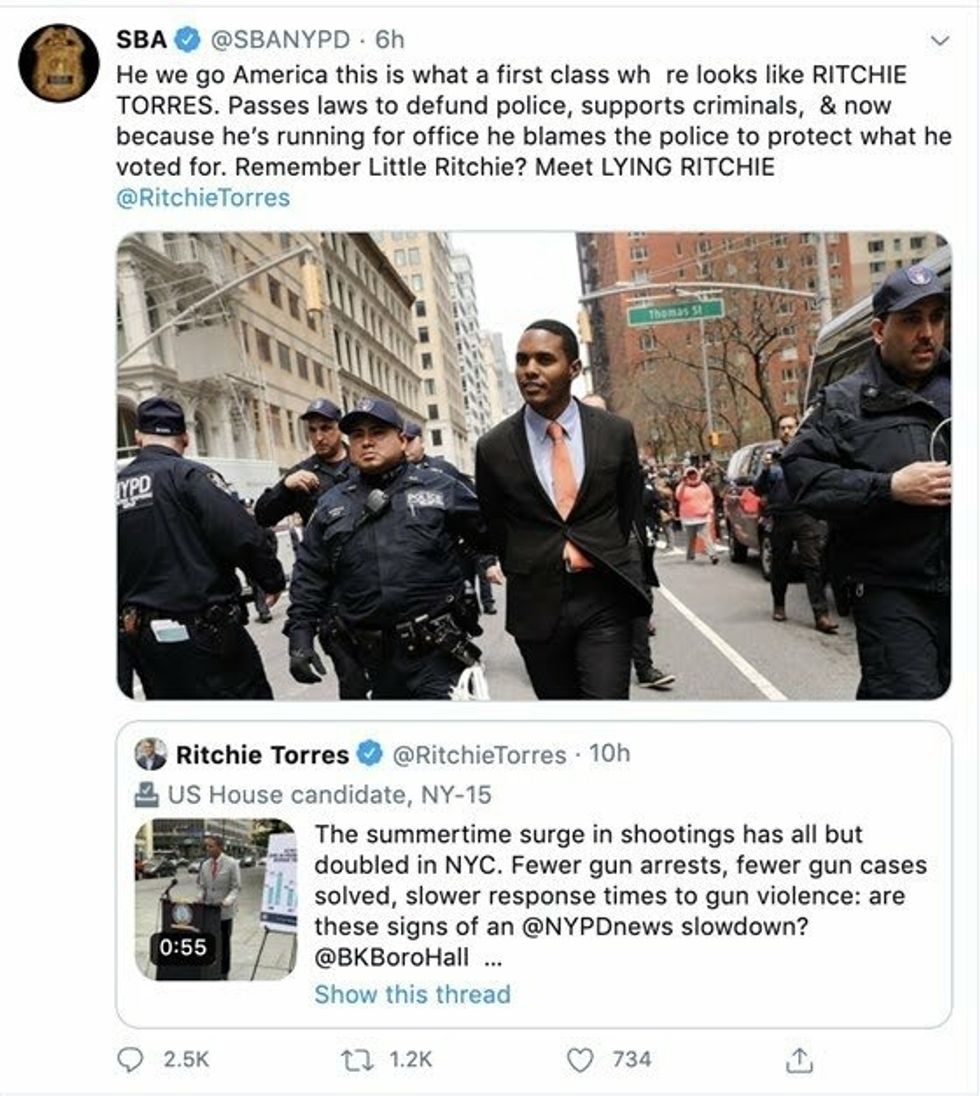The width and height of the screenshot is (980, 1096).
Task: Click Ritchie Torres' blue verified badge
Action: [x=370, y=754]
